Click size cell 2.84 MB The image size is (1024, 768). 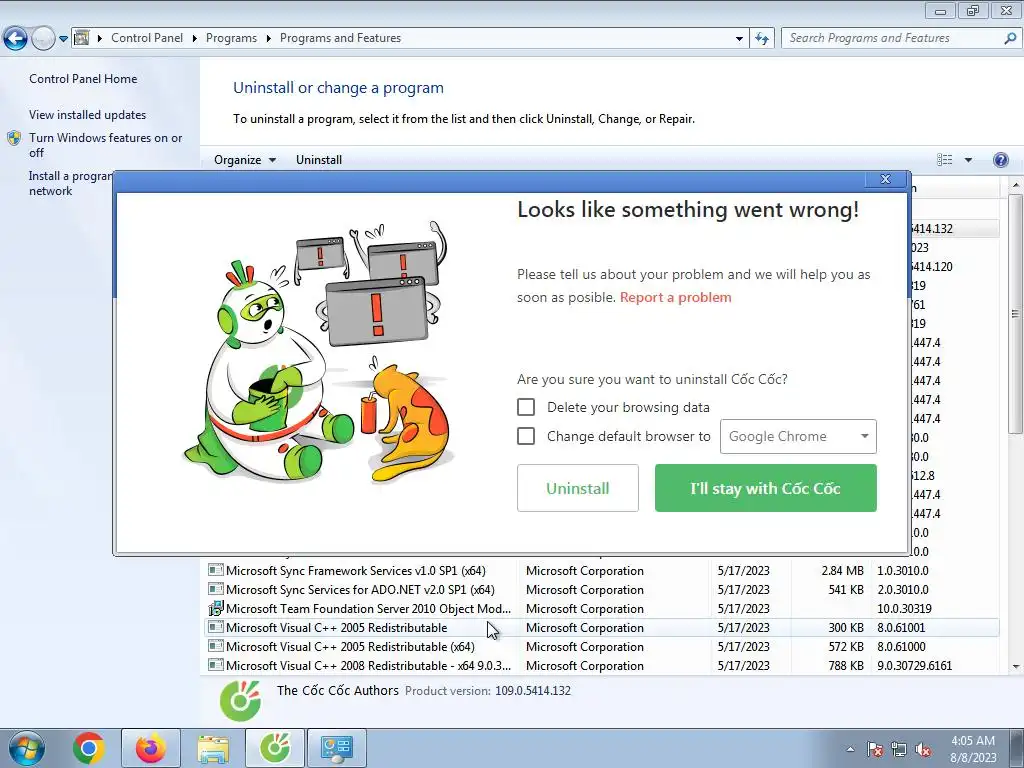[x=842, y=570]
